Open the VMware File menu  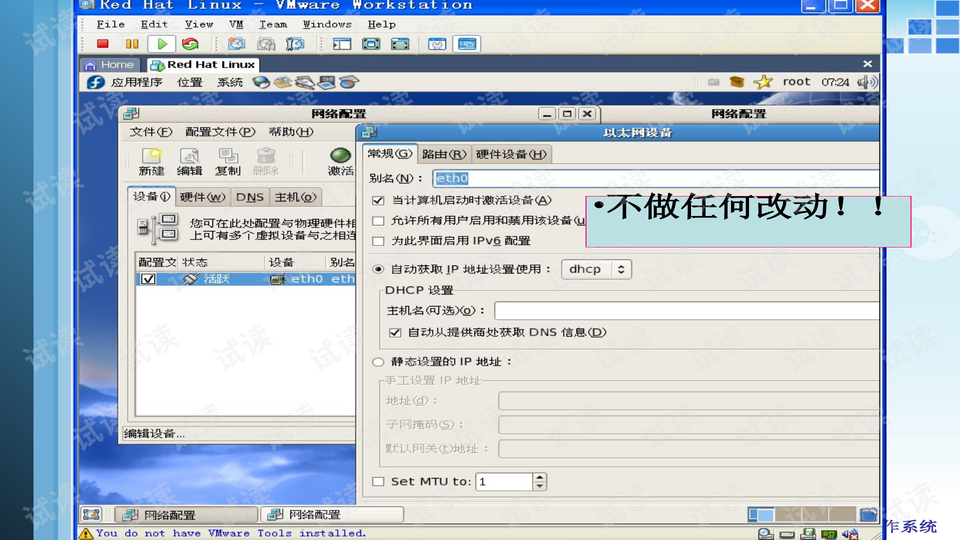111,24
